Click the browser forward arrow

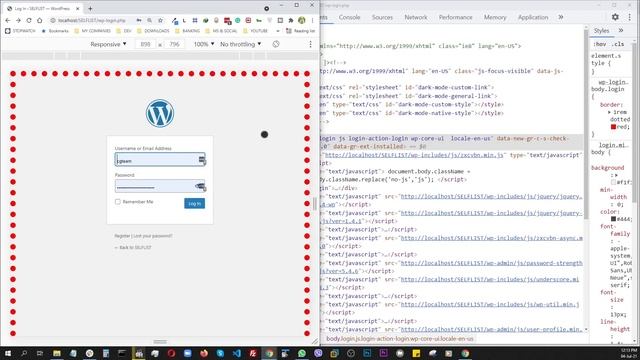pos(18,20)
